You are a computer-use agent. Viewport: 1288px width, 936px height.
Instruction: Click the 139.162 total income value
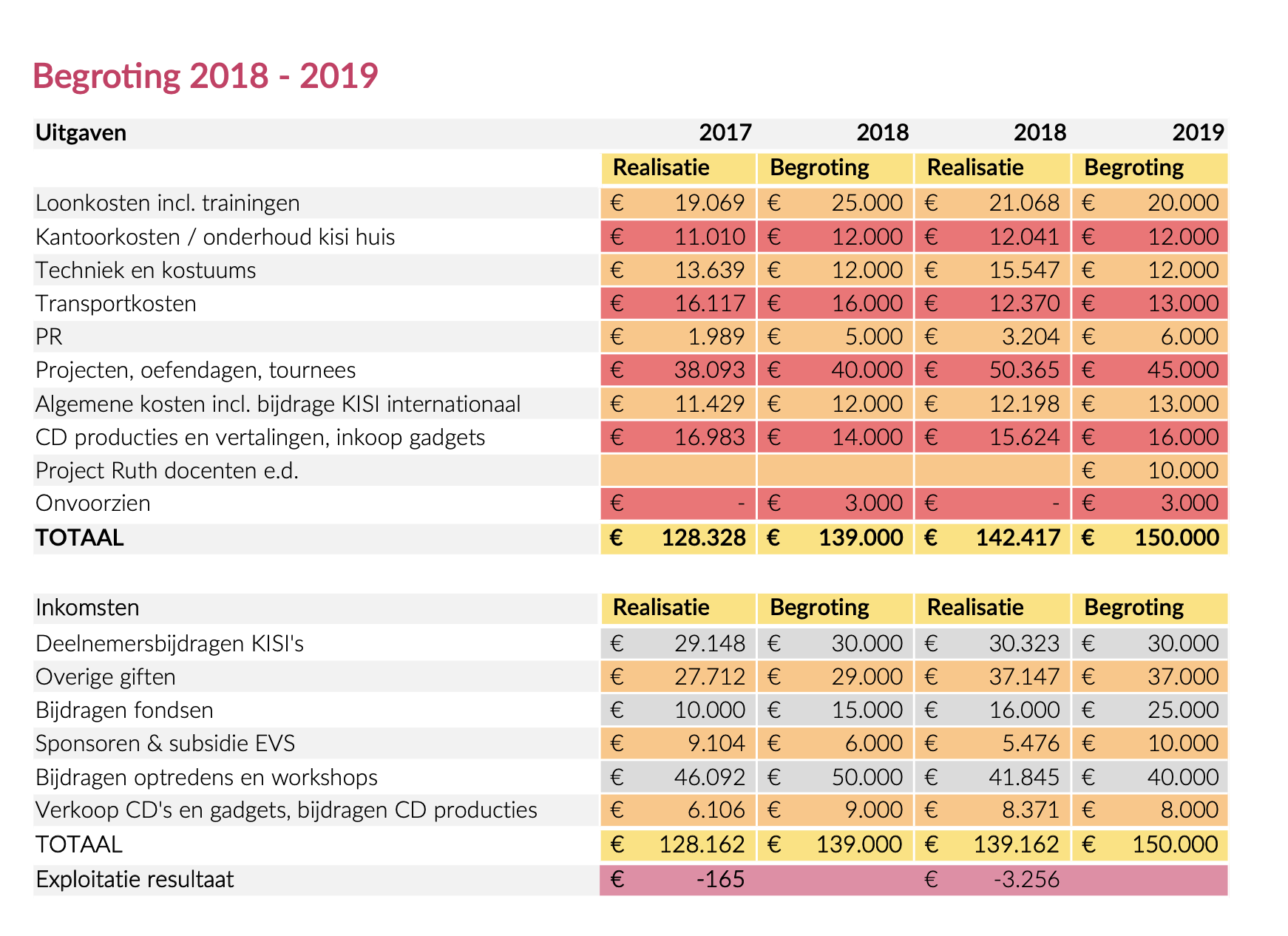pos(1017,844)
